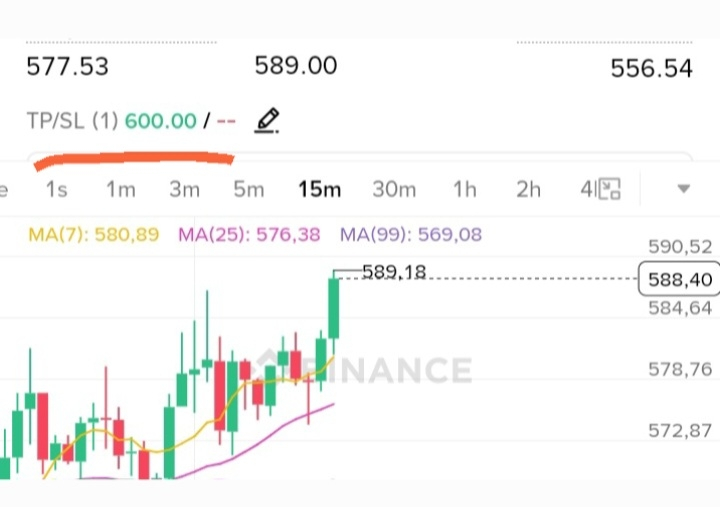Click the mark price 589.00
The image size is (720, 507).
click(296, 65)
